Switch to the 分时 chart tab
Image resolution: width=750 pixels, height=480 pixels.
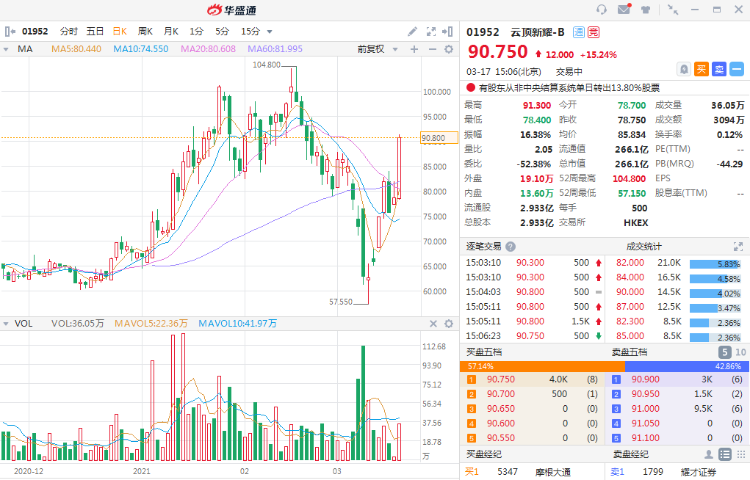click(x=68, y=31)
